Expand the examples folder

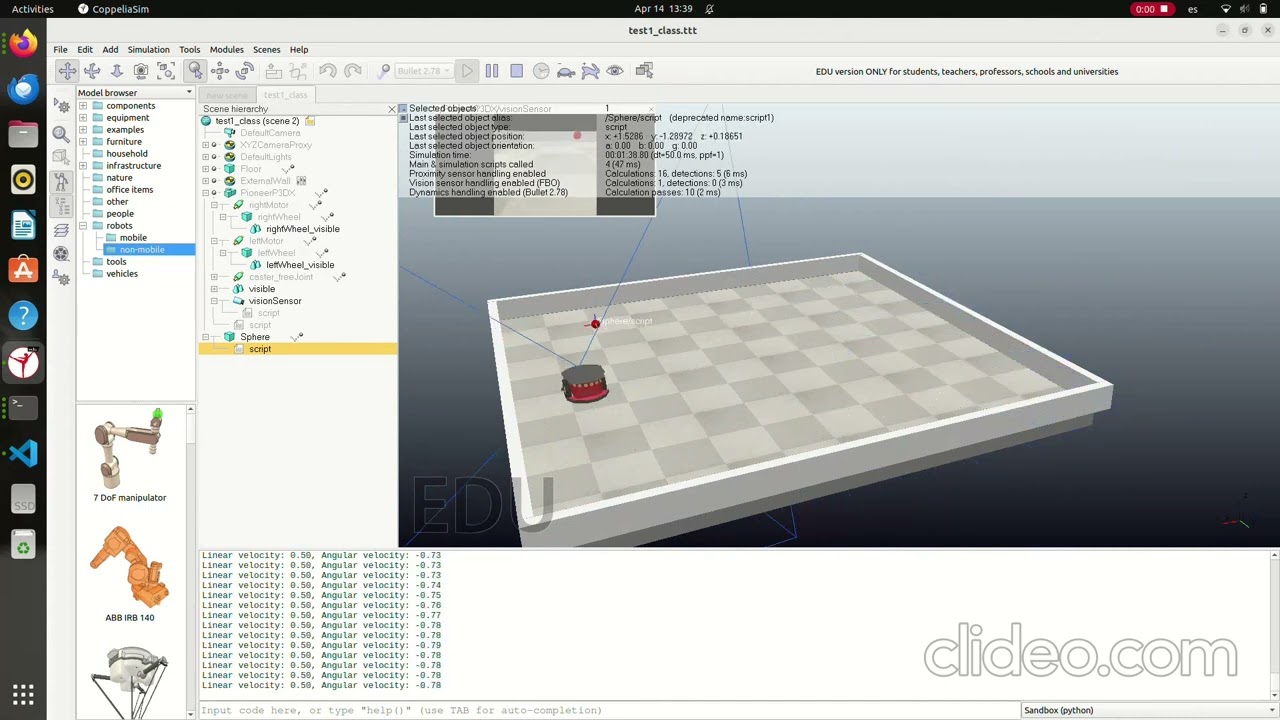click(83, 130)
